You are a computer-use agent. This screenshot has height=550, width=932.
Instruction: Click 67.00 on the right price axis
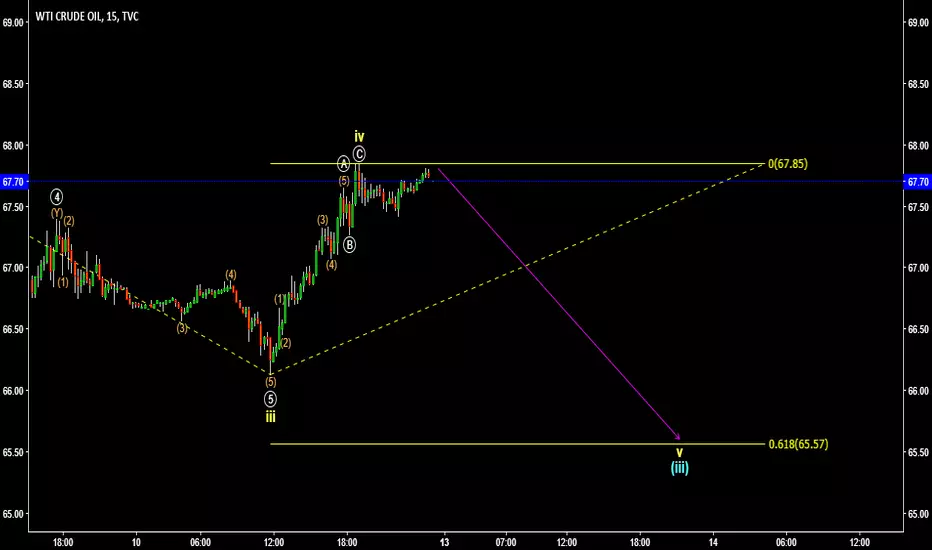tap(918, 268)
